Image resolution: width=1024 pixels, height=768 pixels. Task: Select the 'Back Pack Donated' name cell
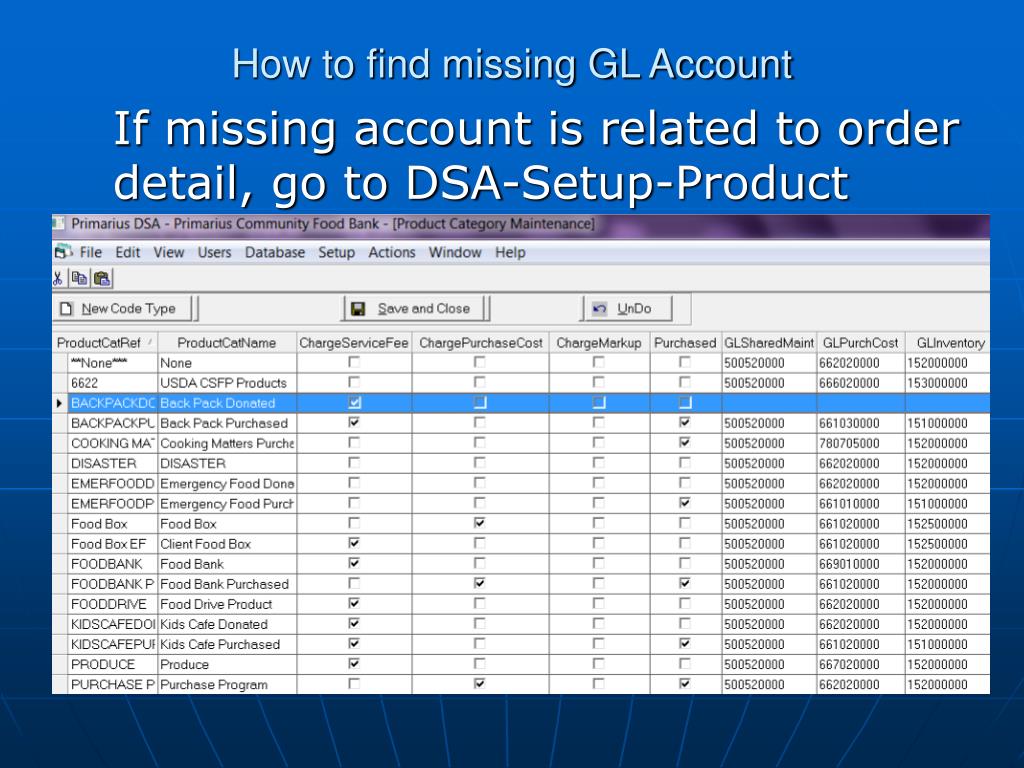tap(227, 403)
